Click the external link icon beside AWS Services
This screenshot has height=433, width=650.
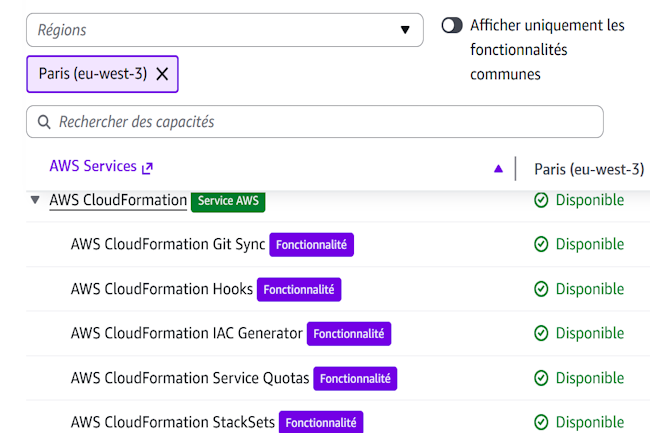click(148, 168)
